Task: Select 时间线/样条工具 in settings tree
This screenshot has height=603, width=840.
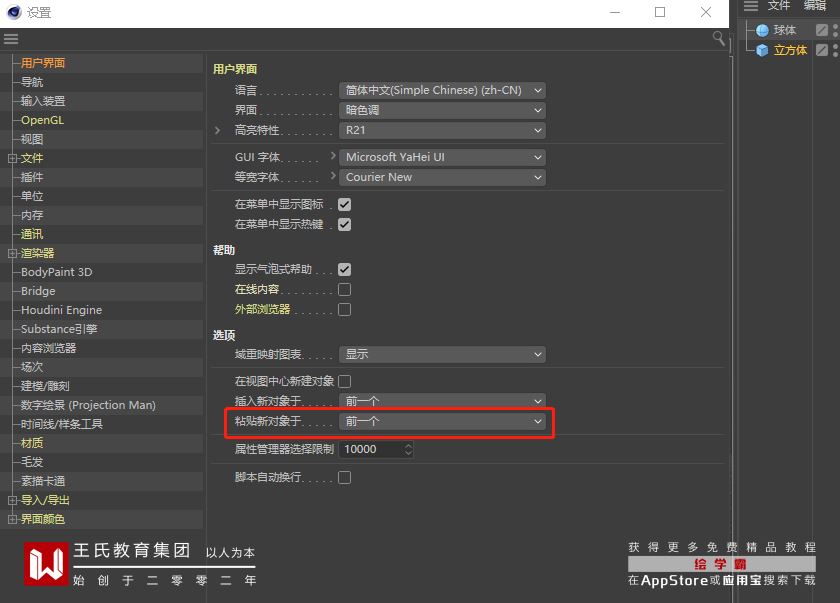Action: point(62,424)
